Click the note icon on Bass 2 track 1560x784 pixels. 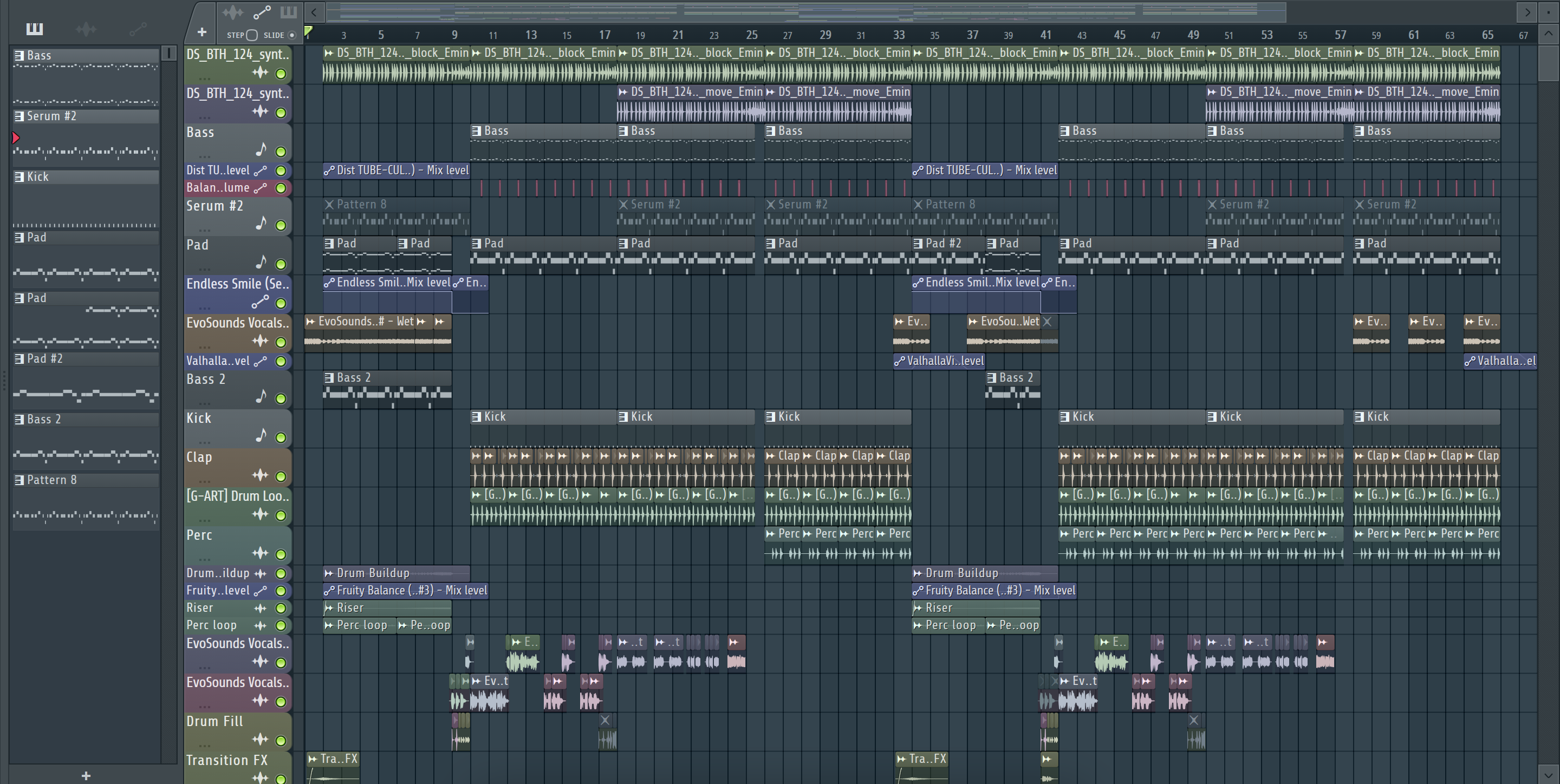pos(261,396)
